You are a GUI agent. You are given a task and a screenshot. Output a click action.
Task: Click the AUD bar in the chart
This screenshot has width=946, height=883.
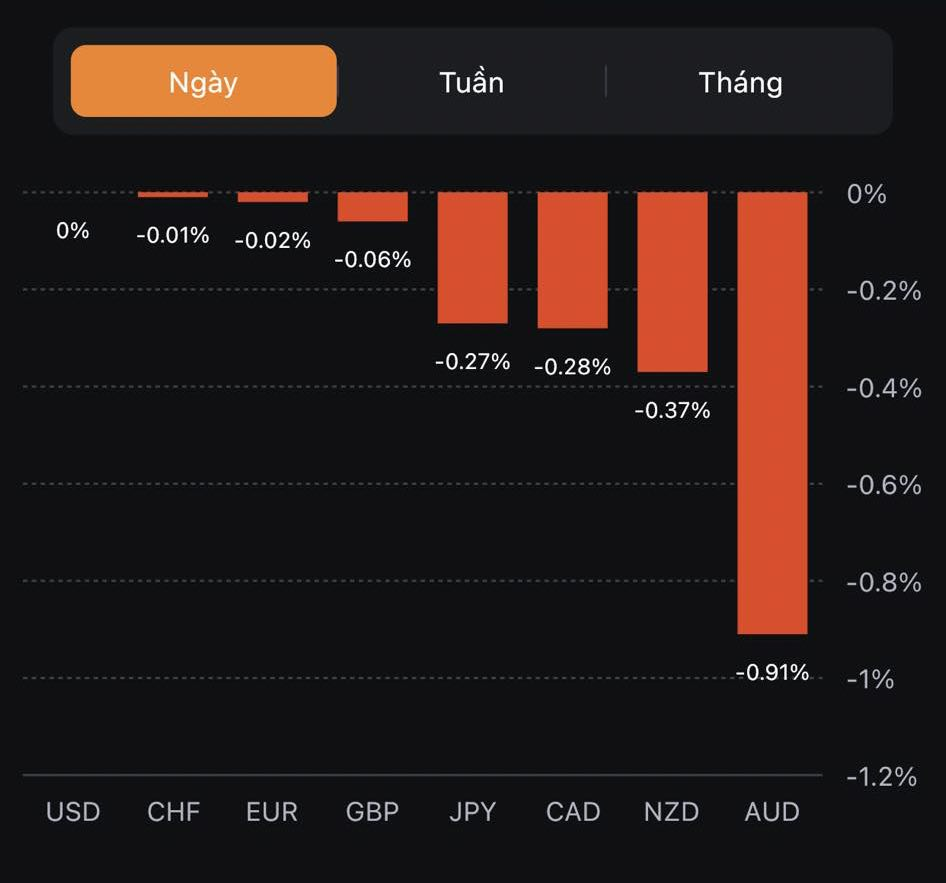772,412
